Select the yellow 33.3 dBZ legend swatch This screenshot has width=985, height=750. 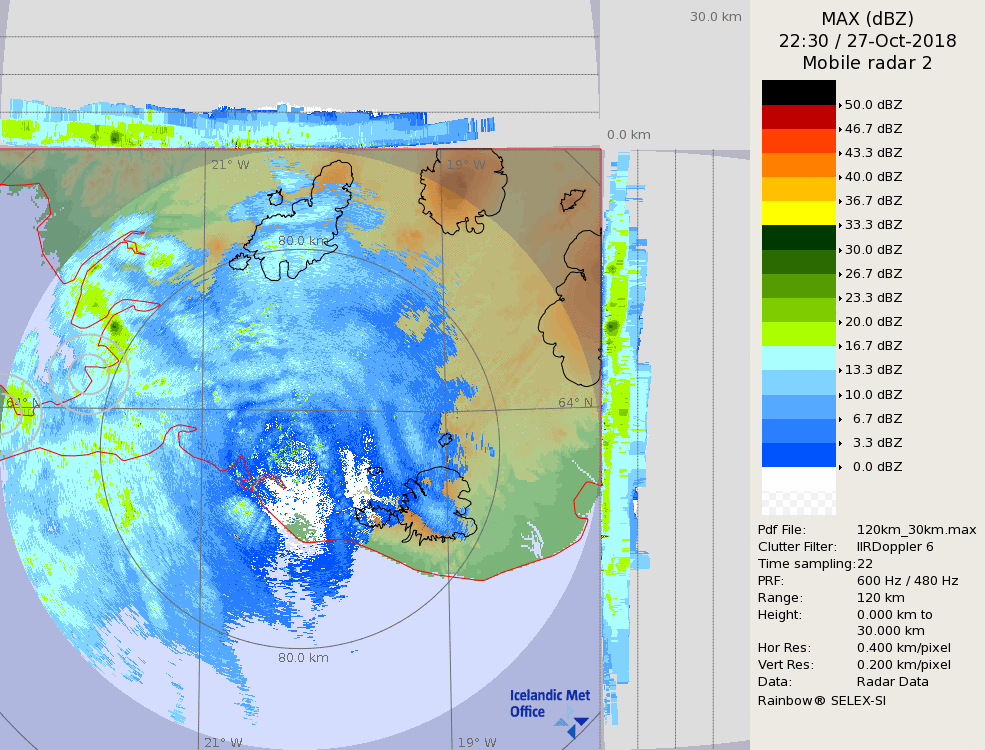tap(798, 213)
